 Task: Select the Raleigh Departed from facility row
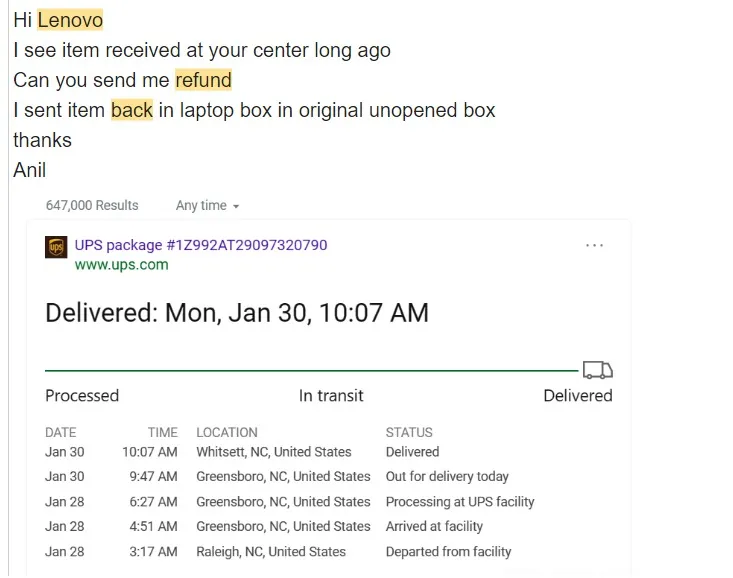[x=290, y=552]
